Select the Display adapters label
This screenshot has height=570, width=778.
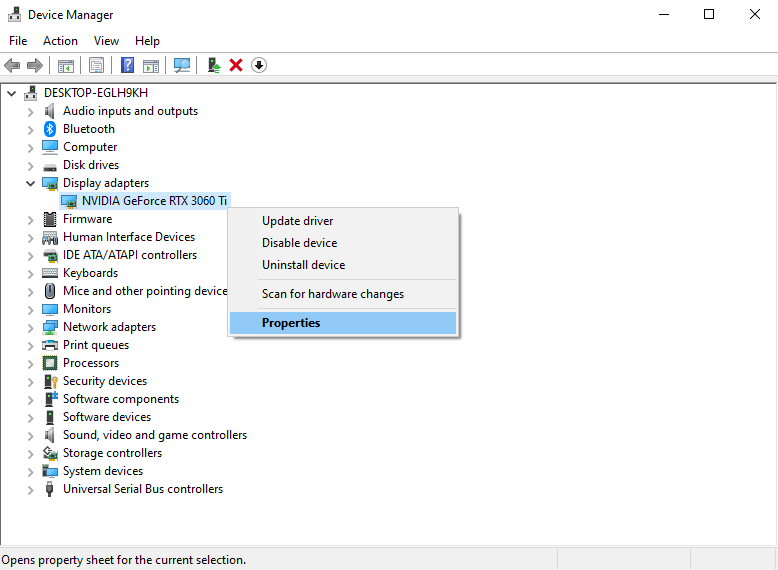(x=106, y=183)
